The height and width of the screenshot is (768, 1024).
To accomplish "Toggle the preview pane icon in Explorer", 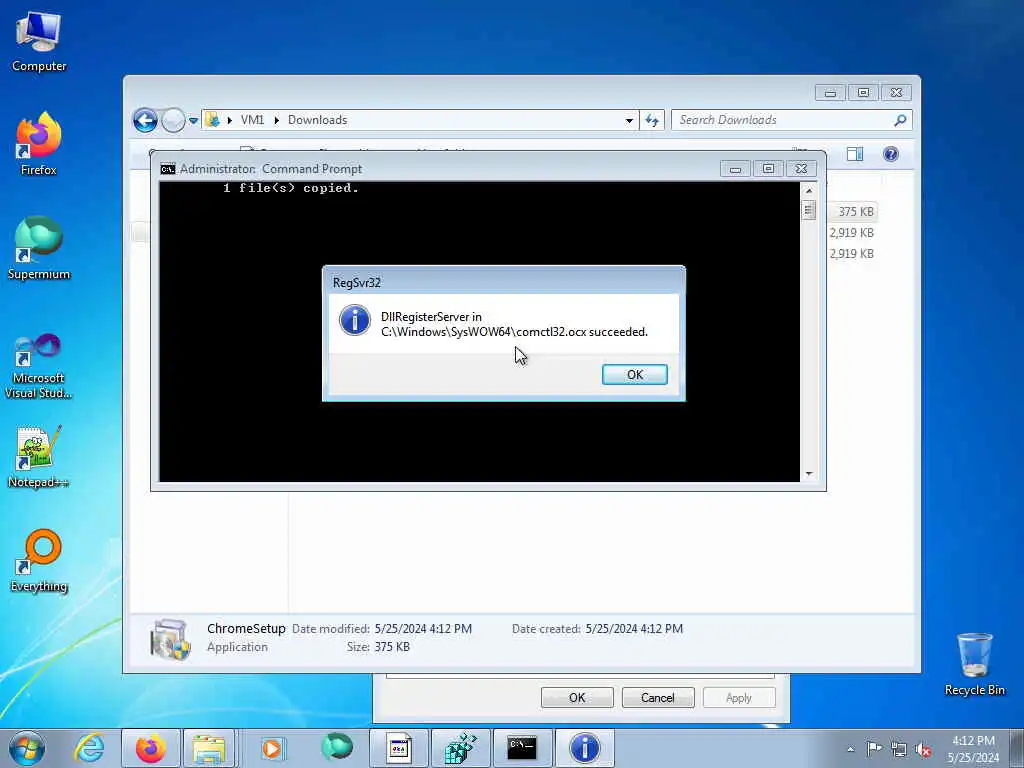I will 854,154.
